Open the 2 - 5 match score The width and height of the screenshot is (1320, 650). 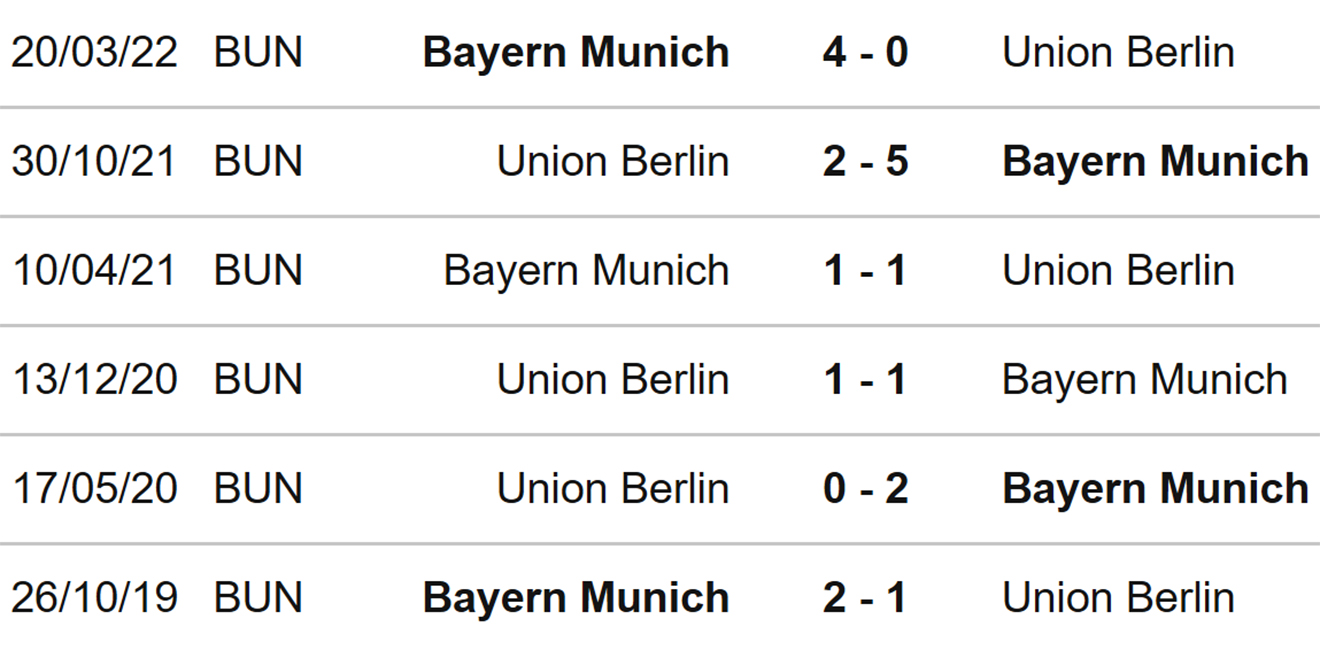click(x=865, y=161)
